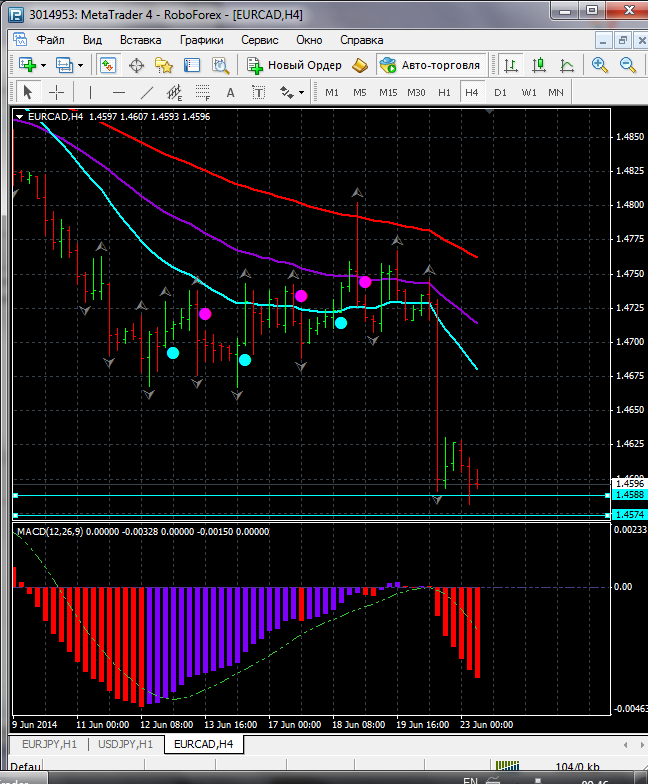Switch to the M1 timeframe
The height and width of the screenshot is (784, 660).
332,92
